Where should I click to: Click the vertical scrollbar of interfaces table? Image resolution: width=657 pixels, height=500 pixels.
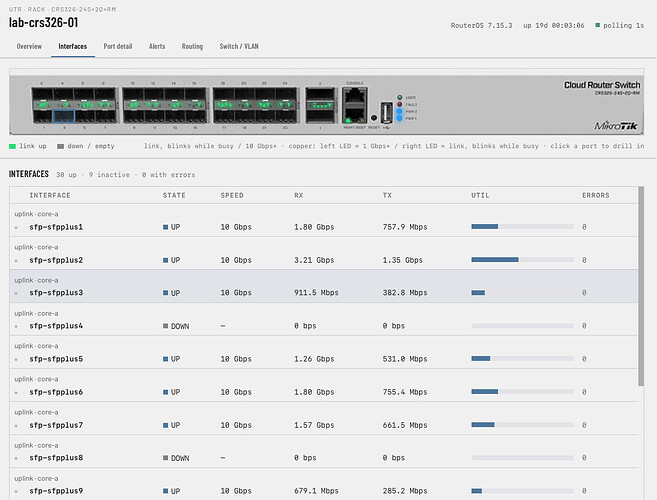click(641, 286)
